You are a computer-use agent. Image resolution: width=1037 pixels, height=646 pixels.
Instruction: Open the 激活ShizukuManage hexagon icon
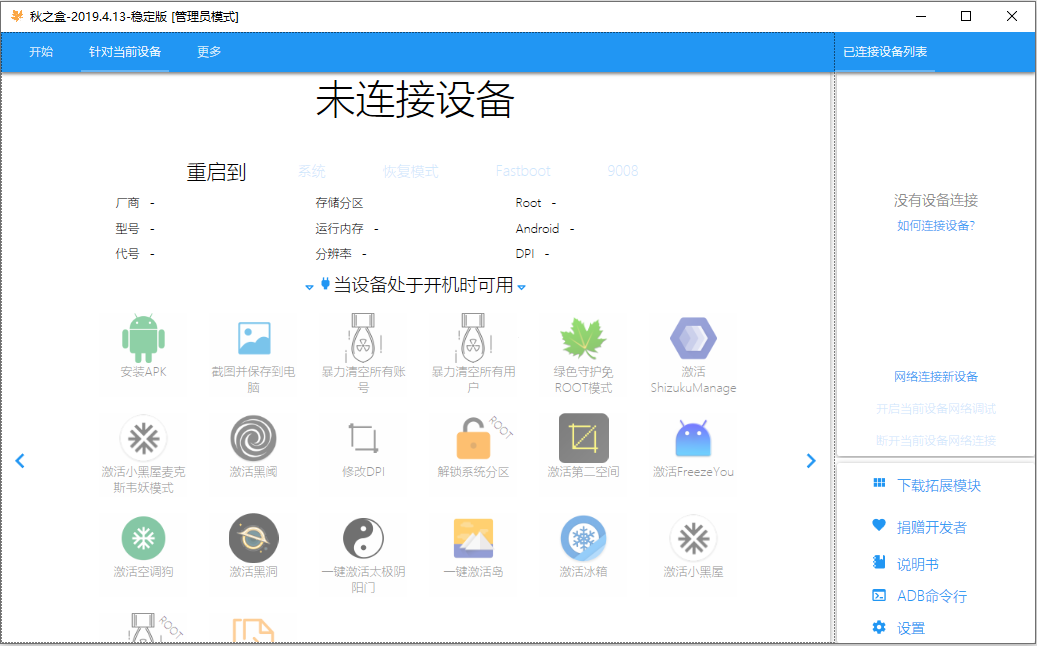[x=693, y=338]
